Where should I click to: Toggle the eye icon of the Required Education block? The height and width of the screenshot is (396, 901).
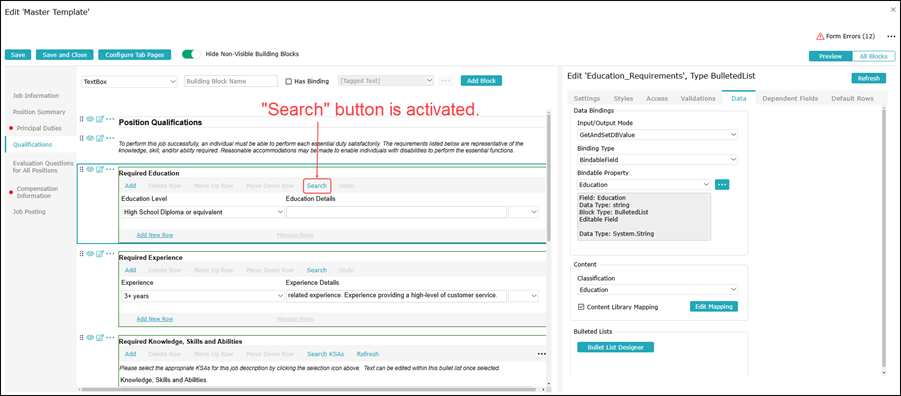(90, 169)
